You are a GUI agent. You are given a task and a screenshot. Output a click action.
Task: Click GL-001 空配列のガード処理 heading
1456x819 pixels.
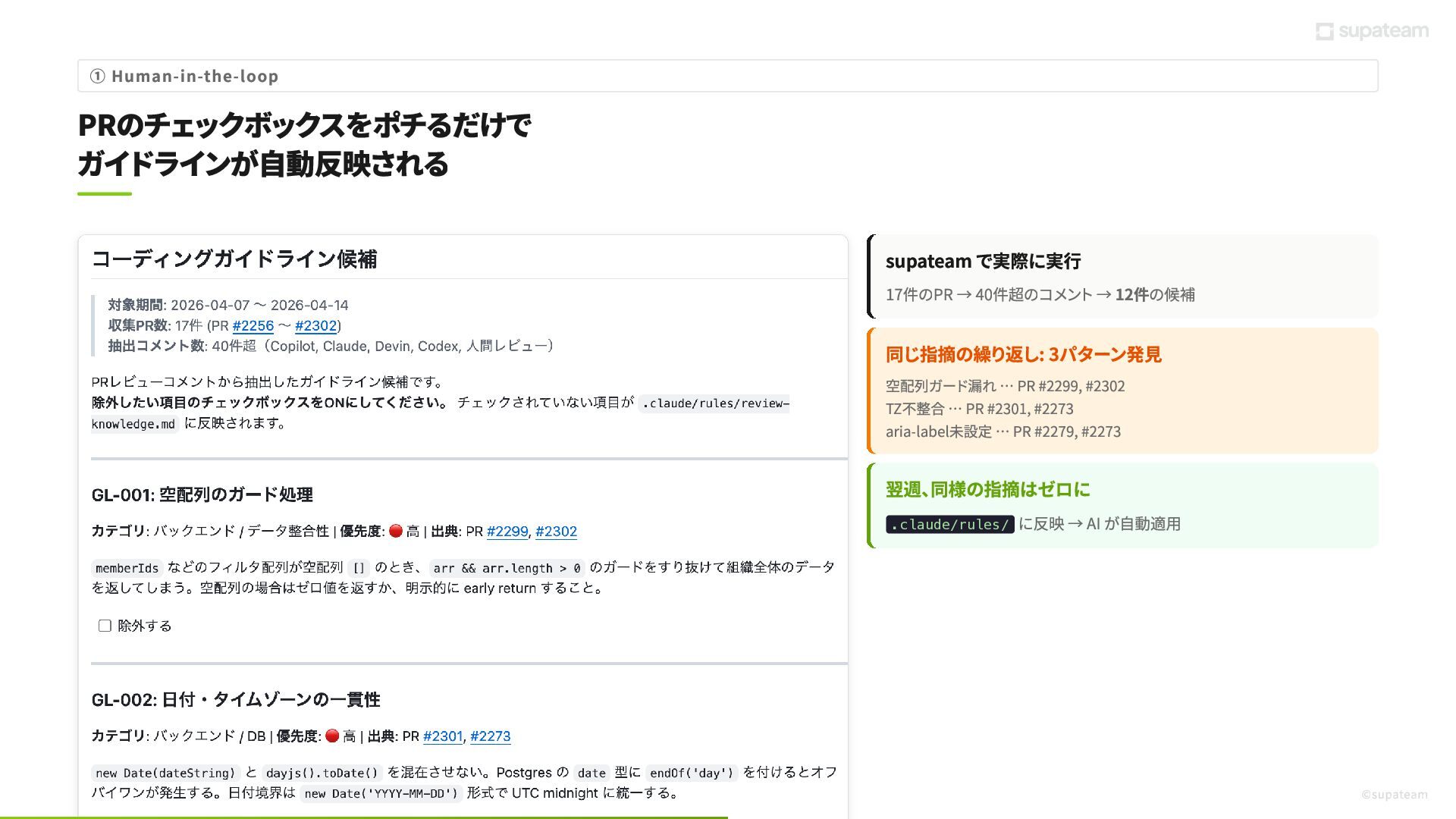(x=202, y=494)
